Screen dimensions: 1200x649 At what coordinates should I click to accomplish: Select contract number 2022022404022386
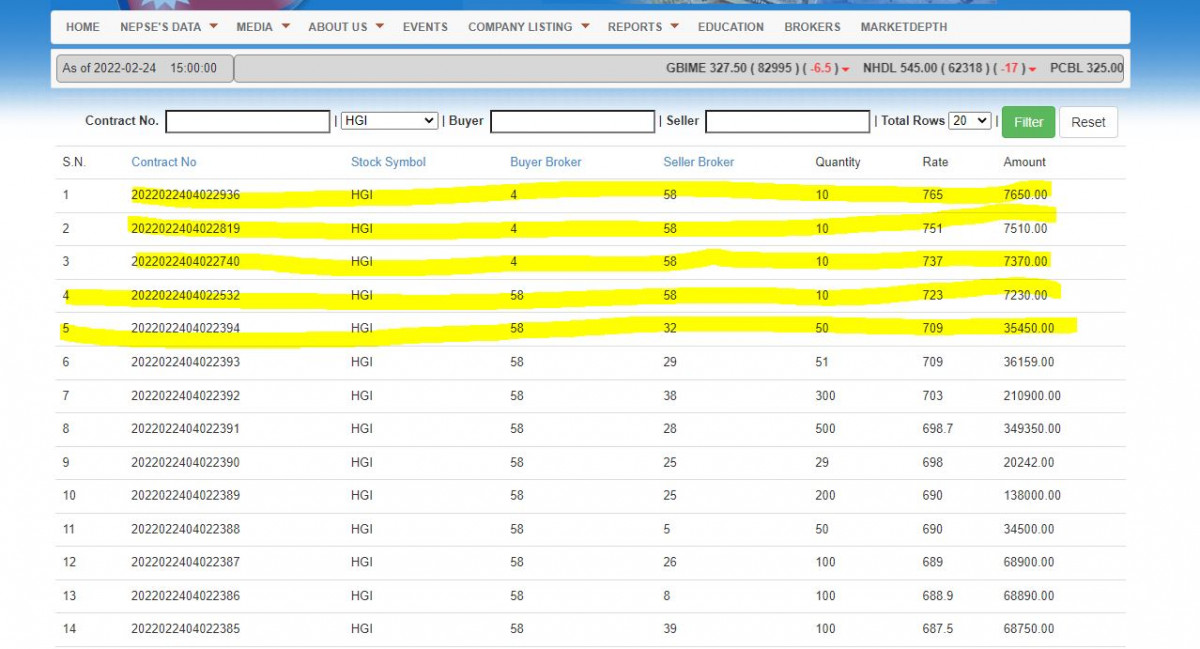185,595
